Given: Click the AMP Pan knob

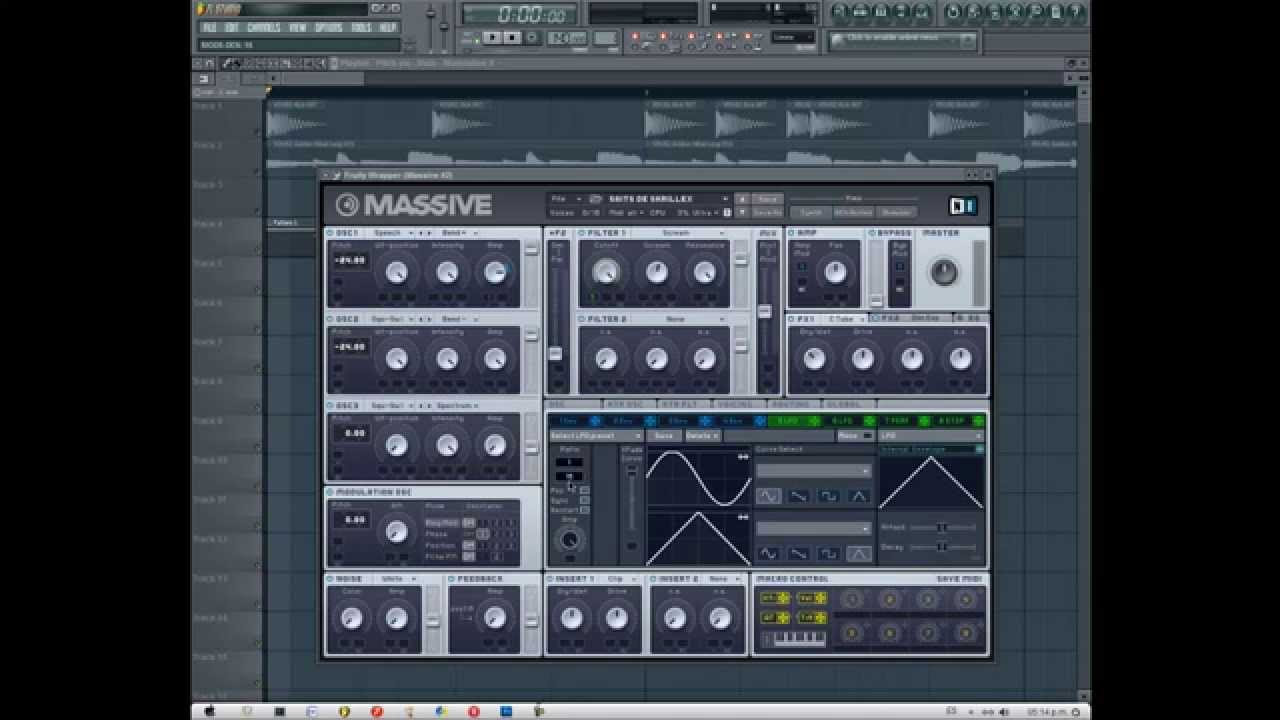Looking at the screenshot, I should pos(835,272).
